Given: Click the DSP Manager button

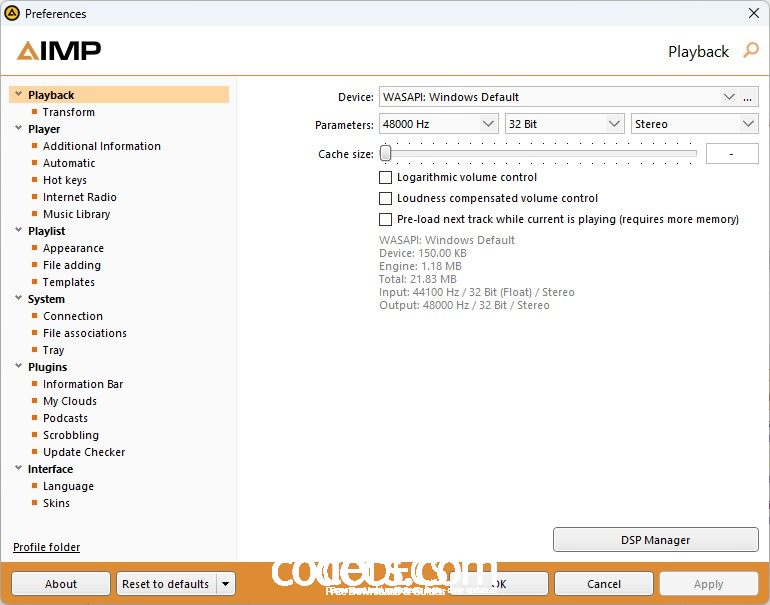Looking at the screenshot, I should pyautogui.click(x=656, y=540).
